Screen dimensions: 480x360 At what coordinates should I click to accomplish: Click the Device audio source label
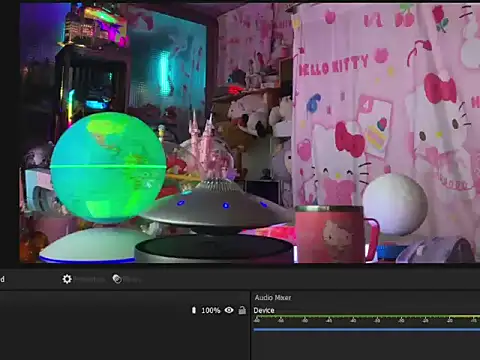[264, 310]
